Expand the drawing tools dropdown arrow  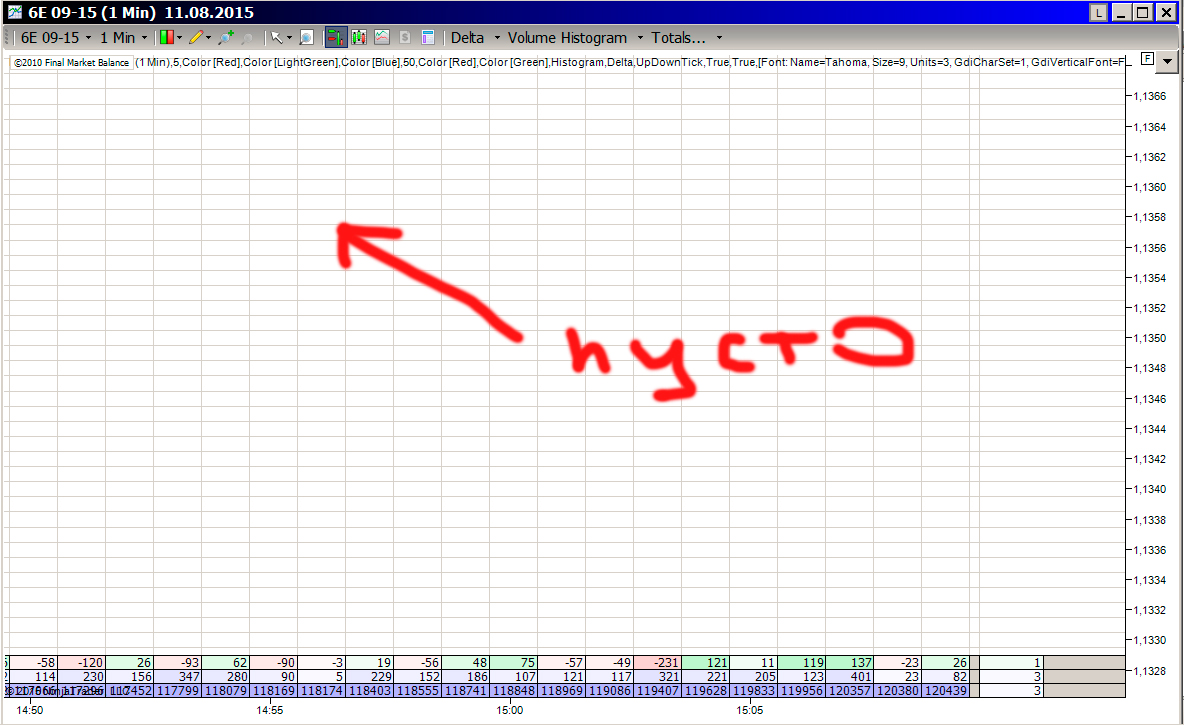[209, 38]
